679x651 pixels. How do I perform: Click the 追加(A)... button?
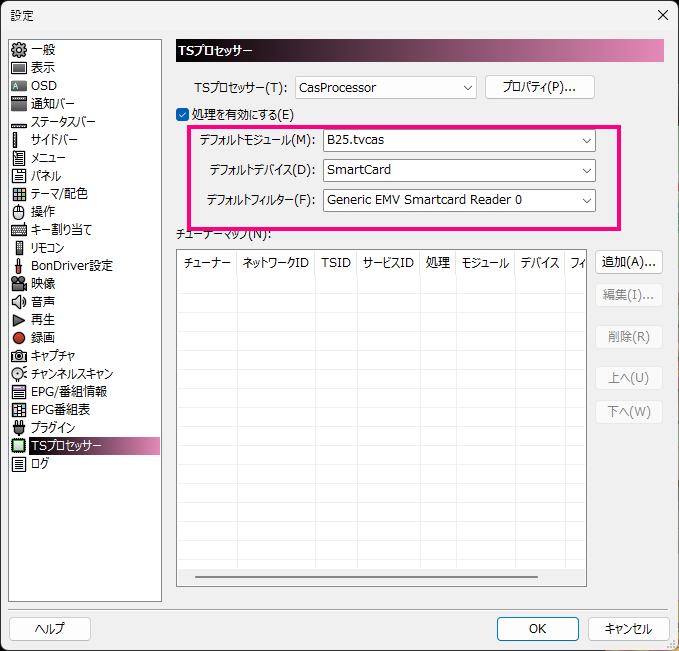click(628, 262)
